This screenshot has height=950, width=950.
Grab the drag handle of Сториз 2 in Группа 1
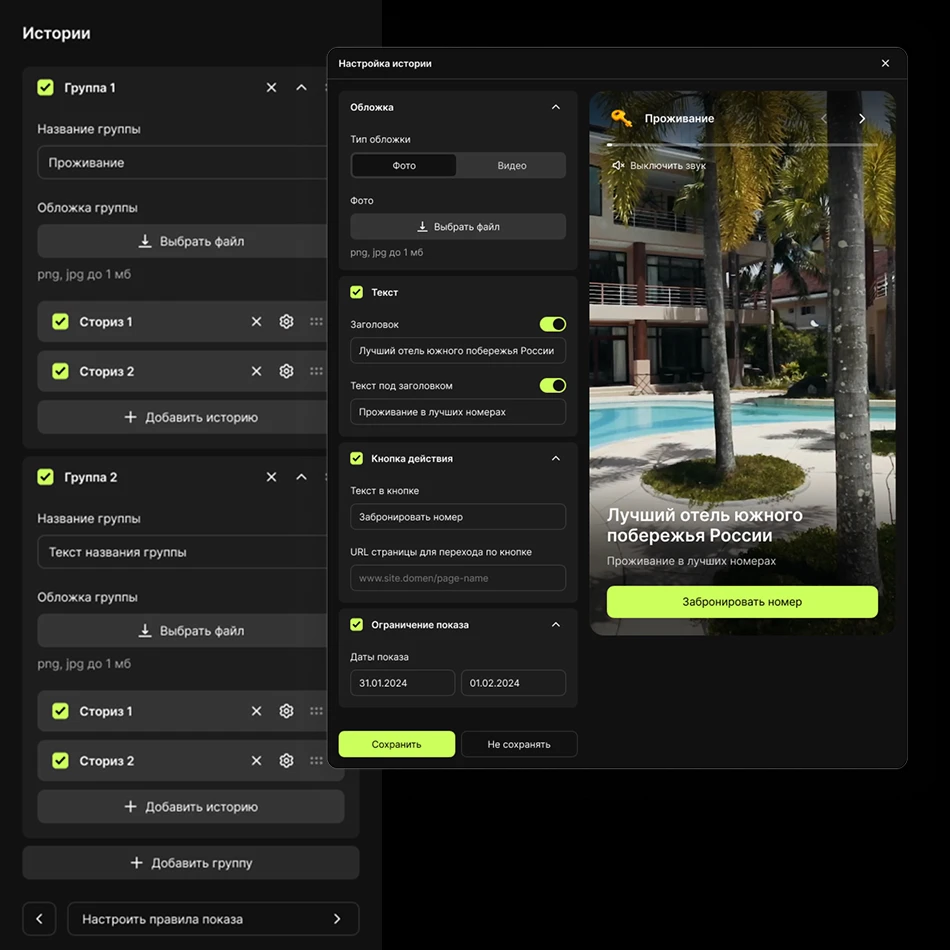coord(316,371)
